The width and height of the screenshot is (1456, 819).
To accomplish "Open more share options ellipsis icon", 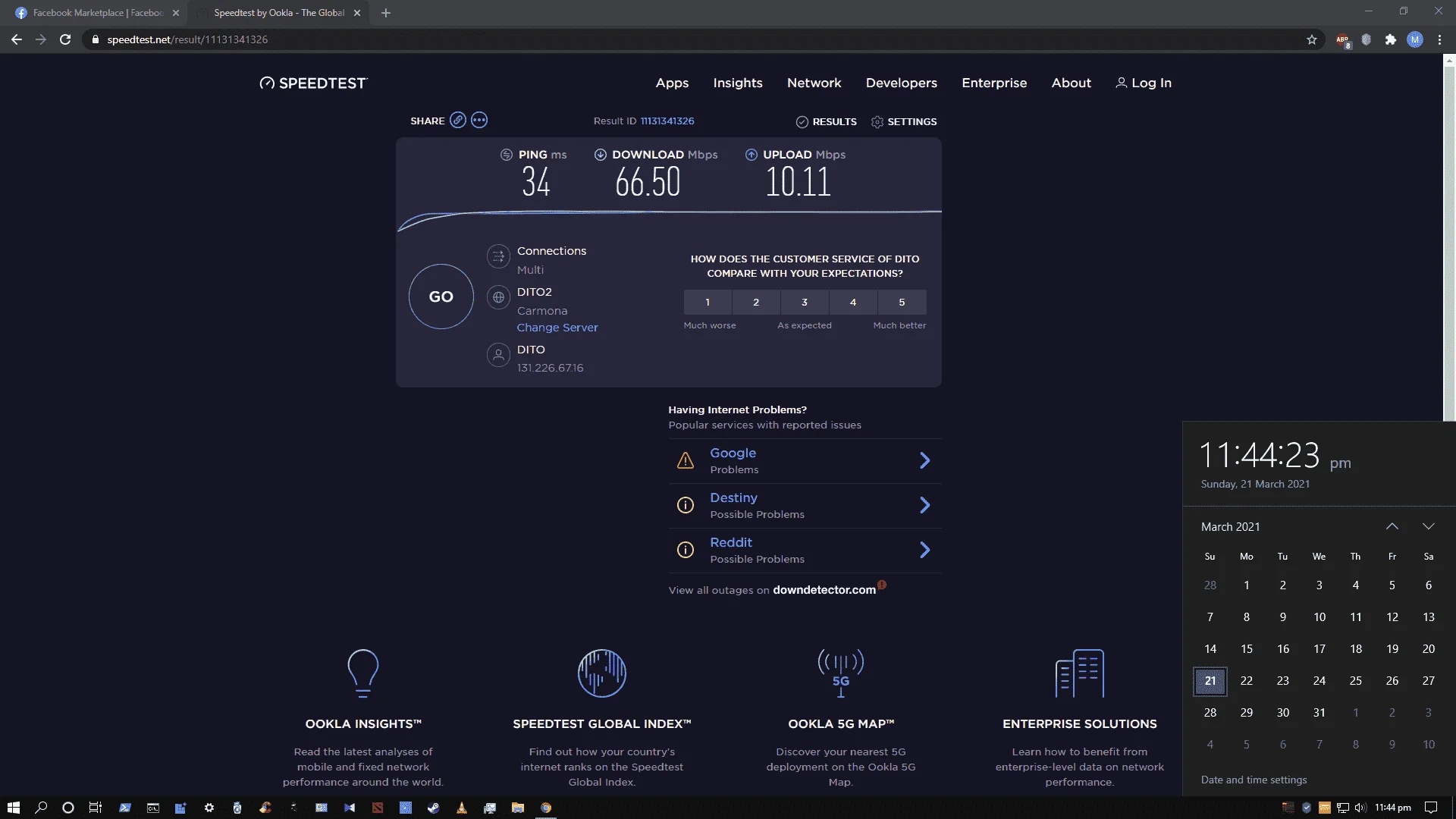I will [x=479, y=120].
